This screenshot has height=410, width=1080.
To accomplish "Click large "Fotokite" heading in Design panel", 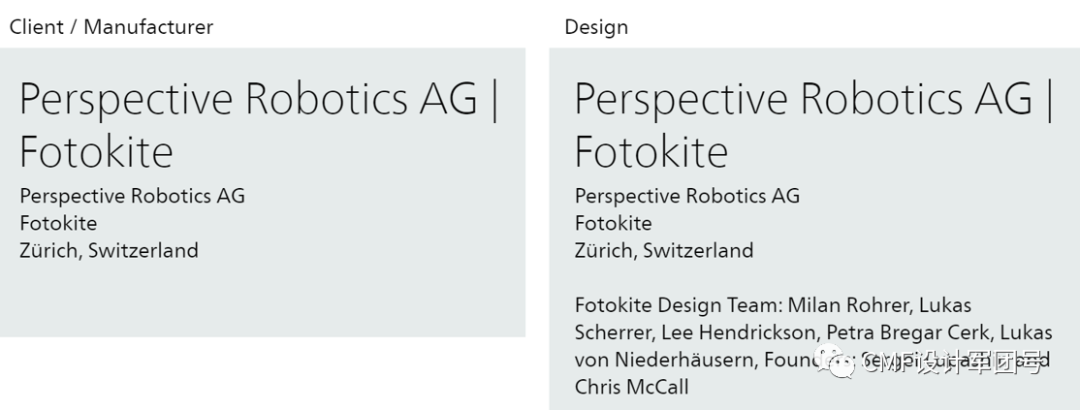I will tap(651, 153).
